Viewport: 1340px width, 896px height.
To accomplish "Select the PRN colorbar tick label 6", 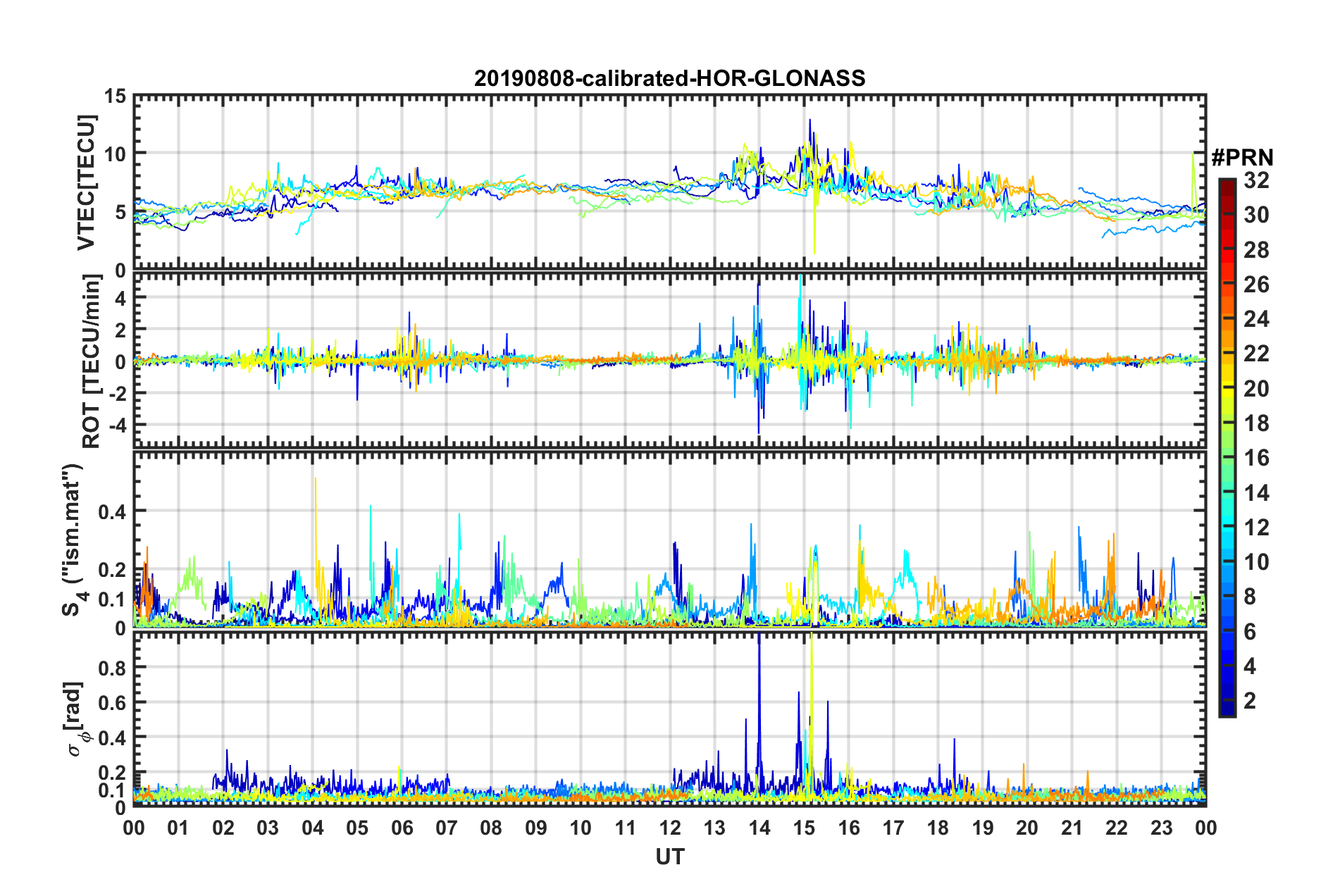I will (1250, 632).
